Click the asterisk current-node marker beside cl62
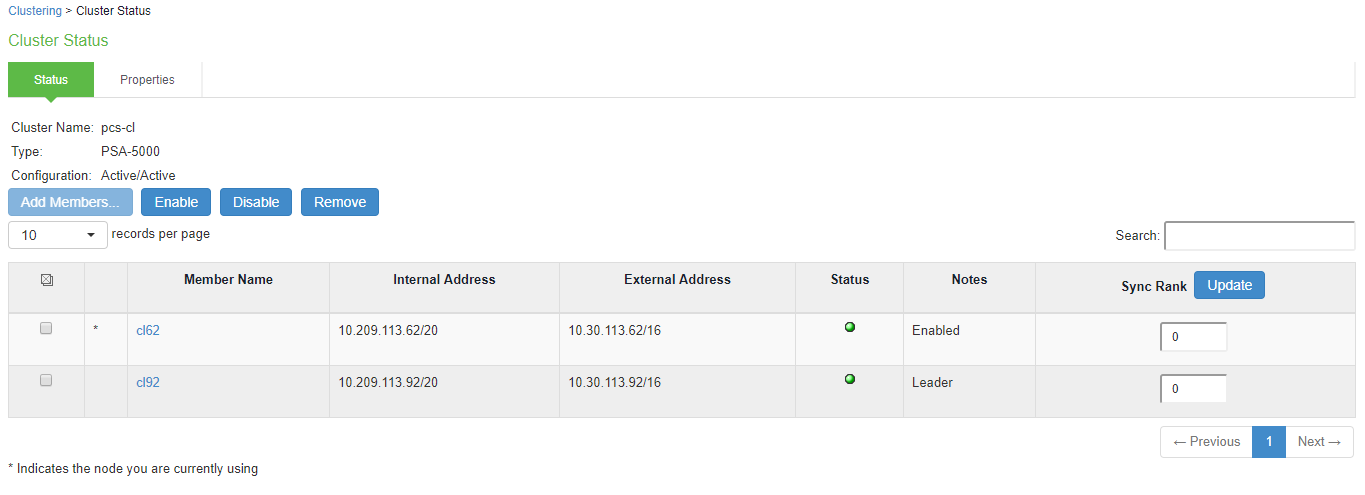This screenshot has width=1365, height=495. tap(96, 330)
